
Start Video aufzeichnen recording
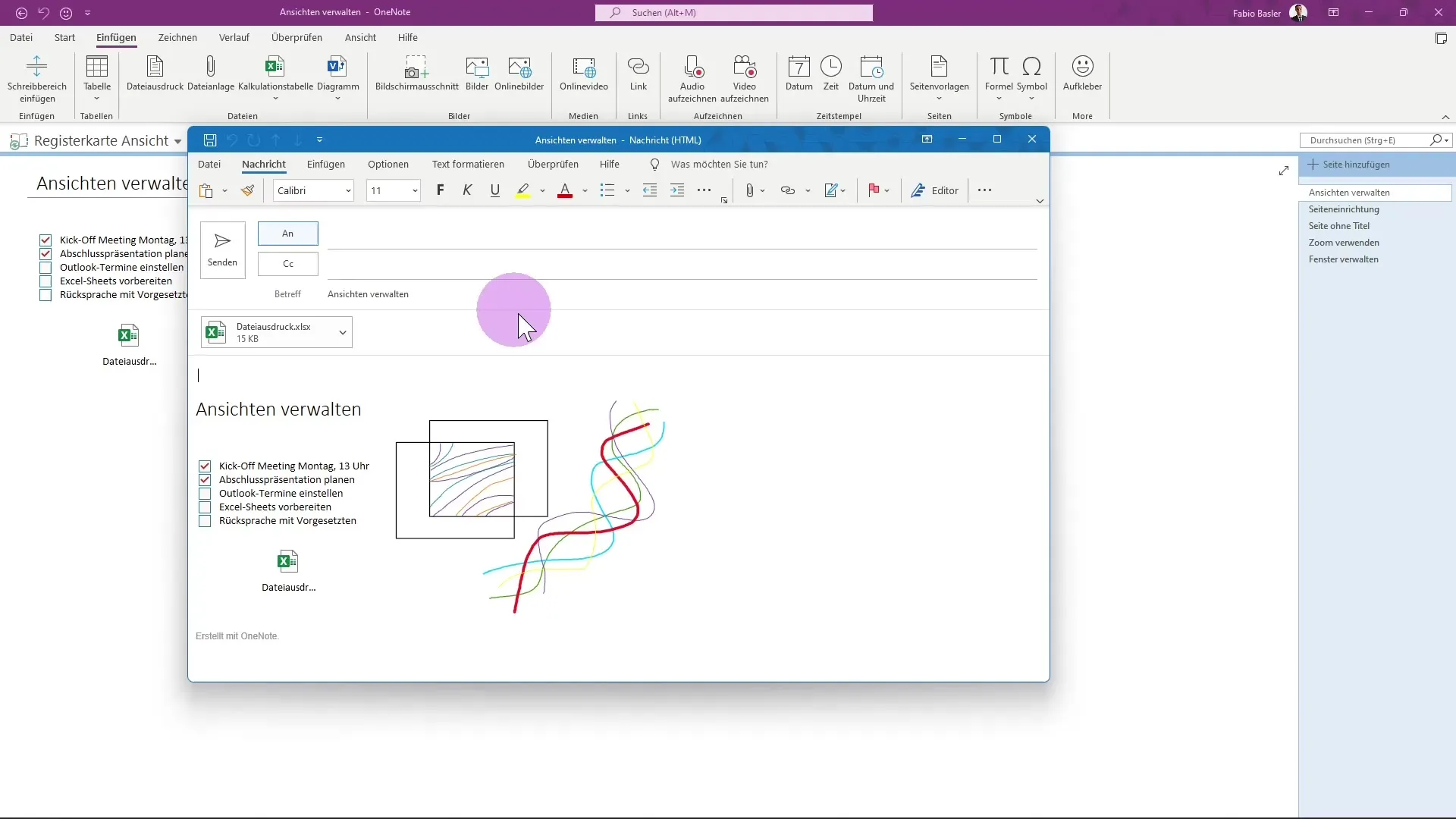coord(745,79)
